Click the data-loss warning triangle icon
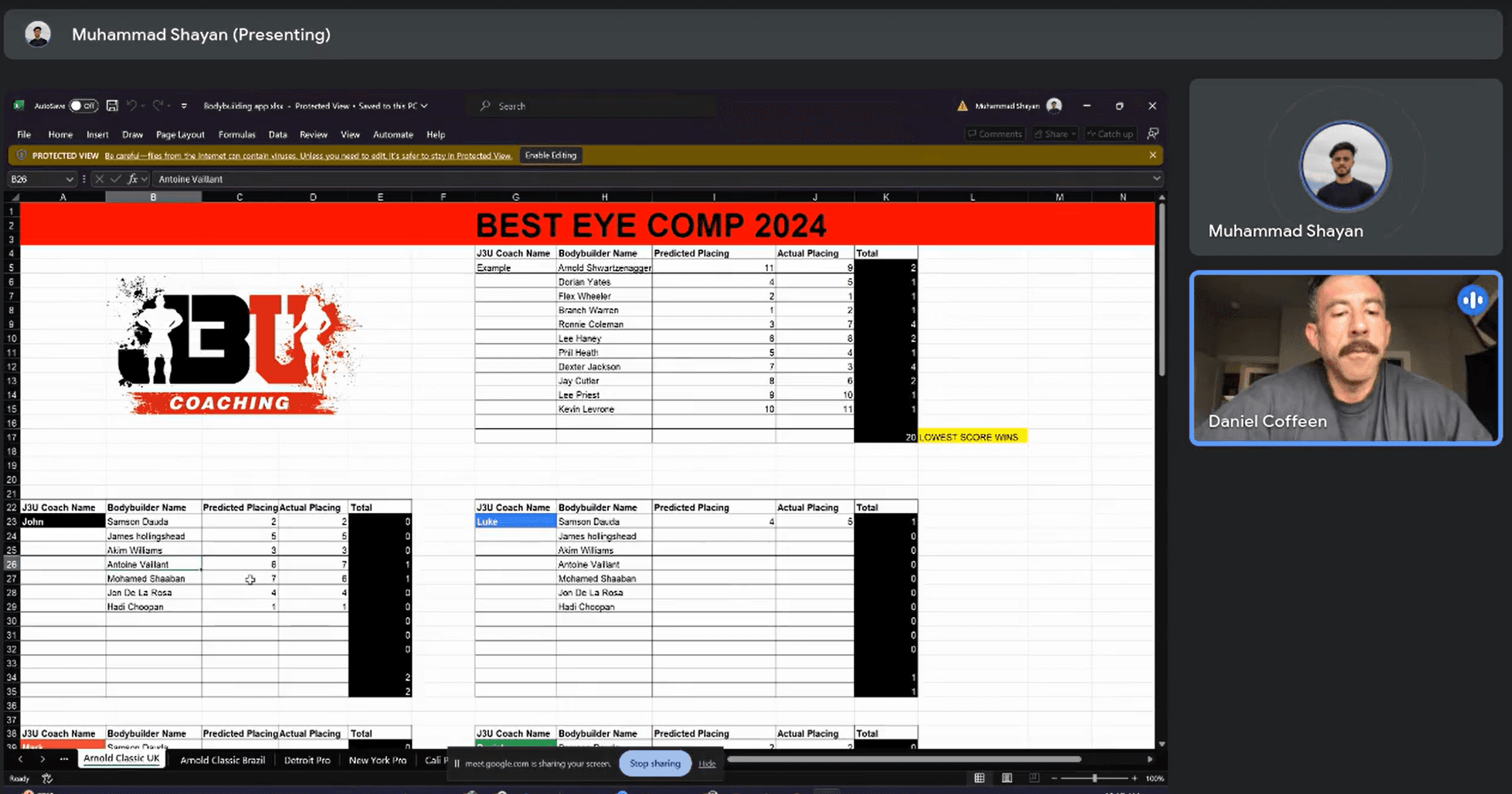Screen dimensions: 1512x794 click(962, 106)
